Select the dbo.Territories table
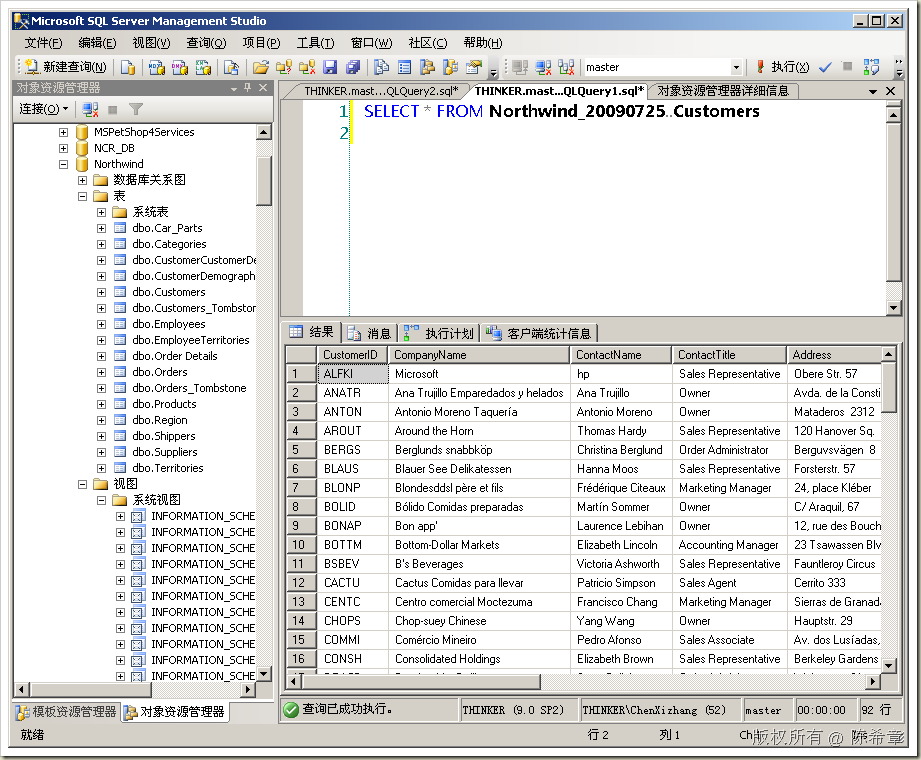The height and width of the screenshot is (760, 921). coord(167,468)
